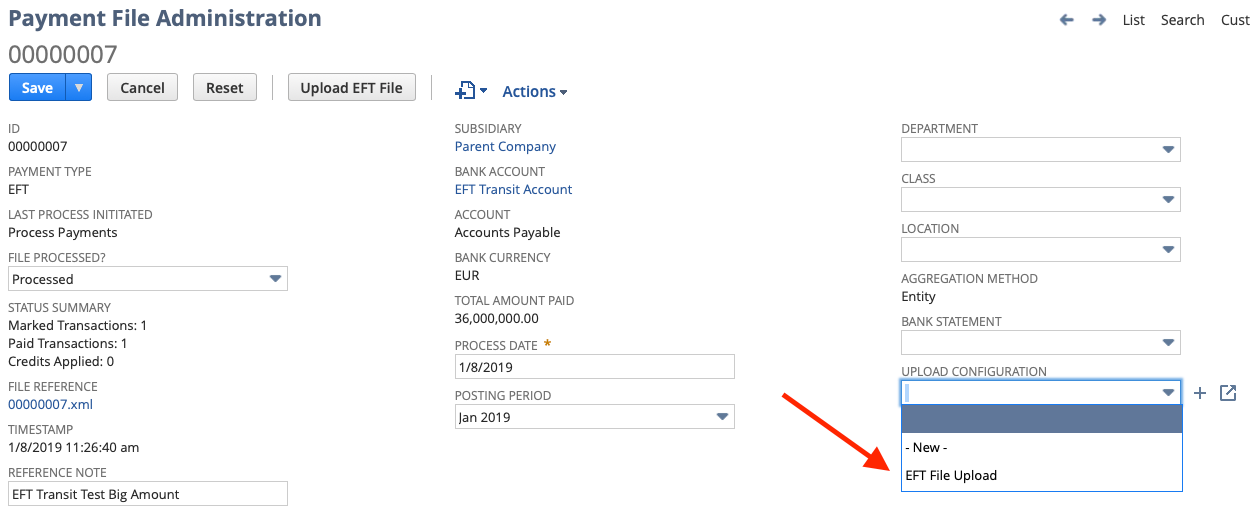Go to next record with right arrow
Viewport: 1250px width, 514px height.
(1099, 20)
